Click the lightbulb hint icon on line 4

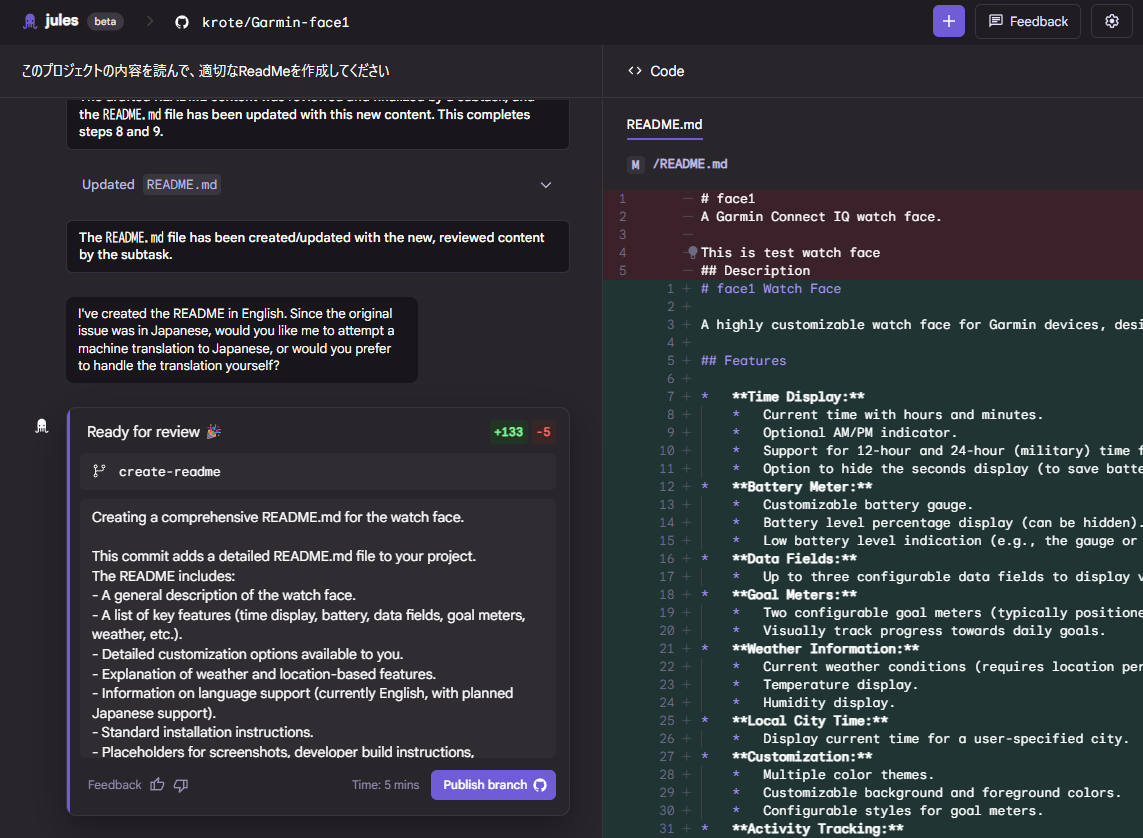pyautogui.click(x=693, y=252)
